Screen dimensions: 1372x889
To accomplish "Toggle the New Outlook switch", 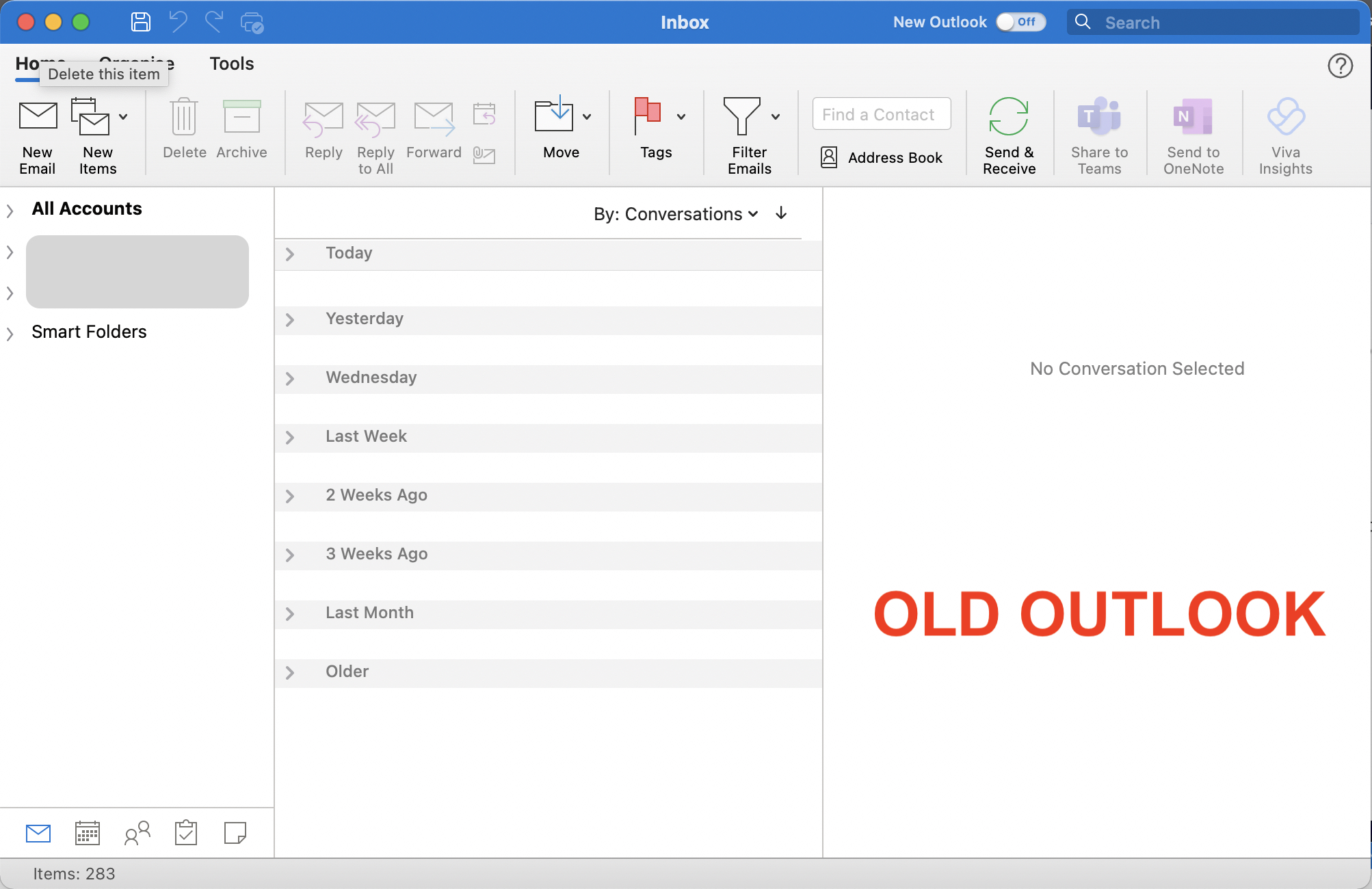I will [x=1020, y=23].
